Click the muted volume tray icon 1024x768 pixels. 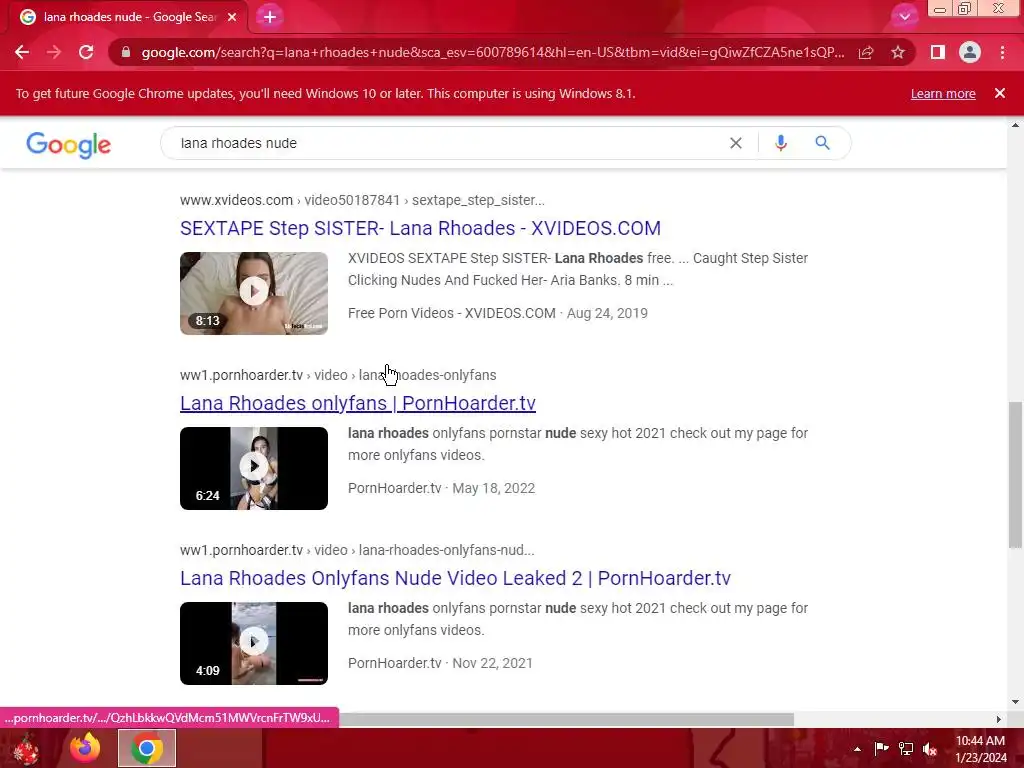pos(930,749)
